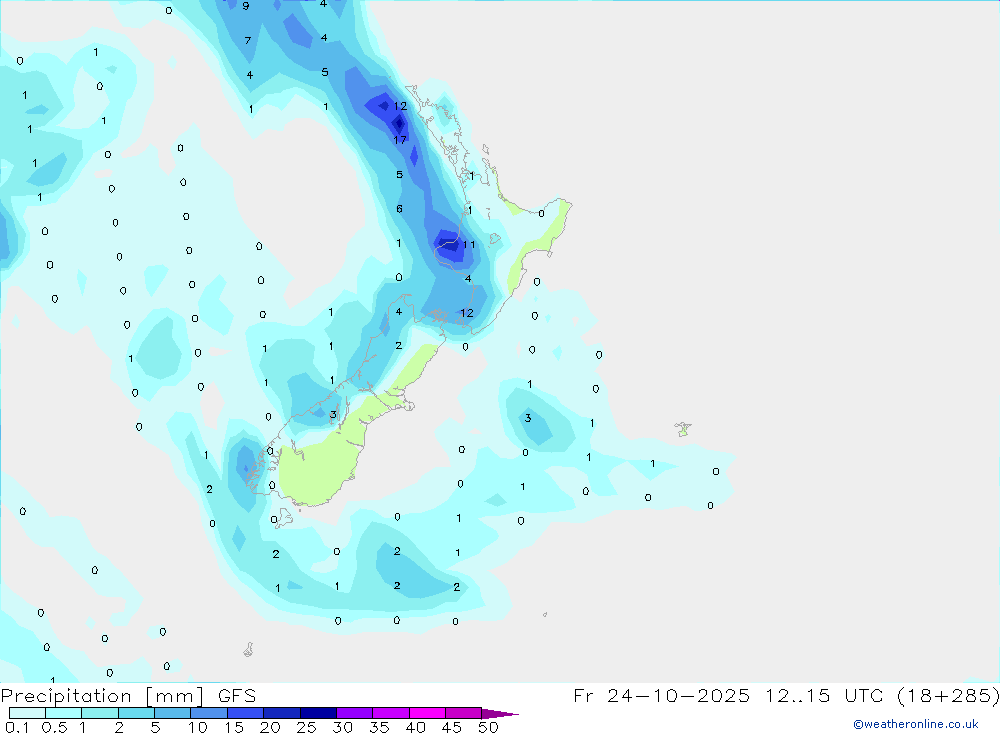Click the 45–50 mm legend color box
1000x733 pixels.
[464, 713]
